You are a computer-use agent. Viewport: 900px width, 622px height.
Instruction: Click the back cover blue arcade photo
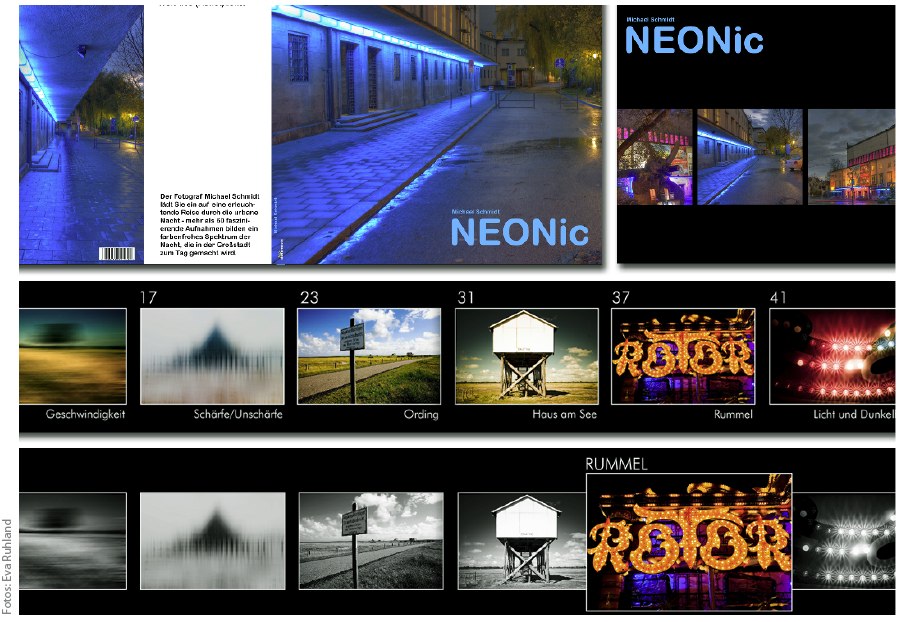[x=81, y=134]
